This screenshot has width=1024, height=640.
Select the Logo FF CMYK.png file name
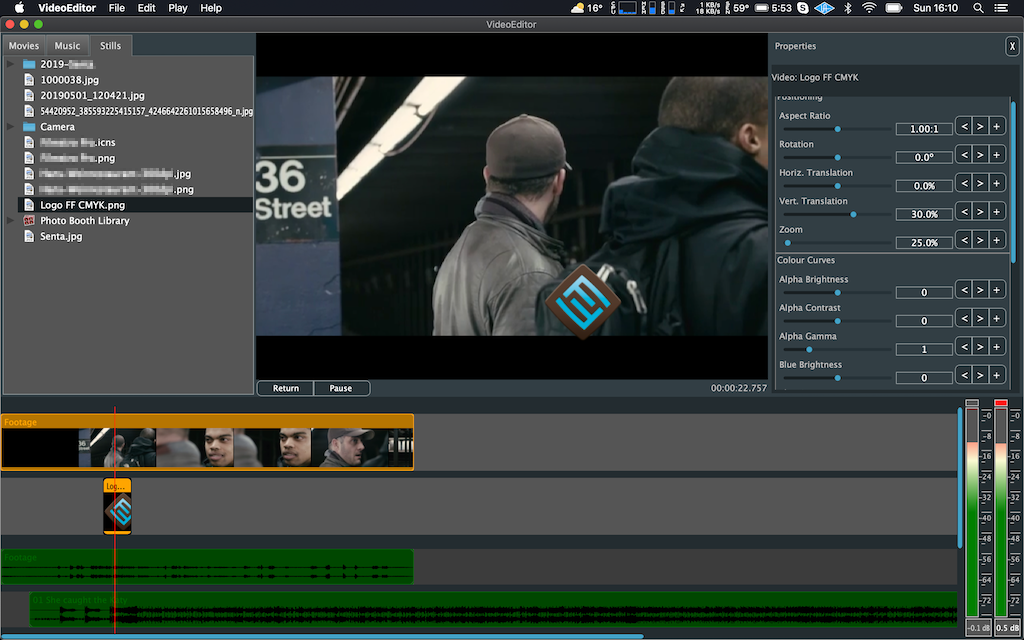point(82,205)
